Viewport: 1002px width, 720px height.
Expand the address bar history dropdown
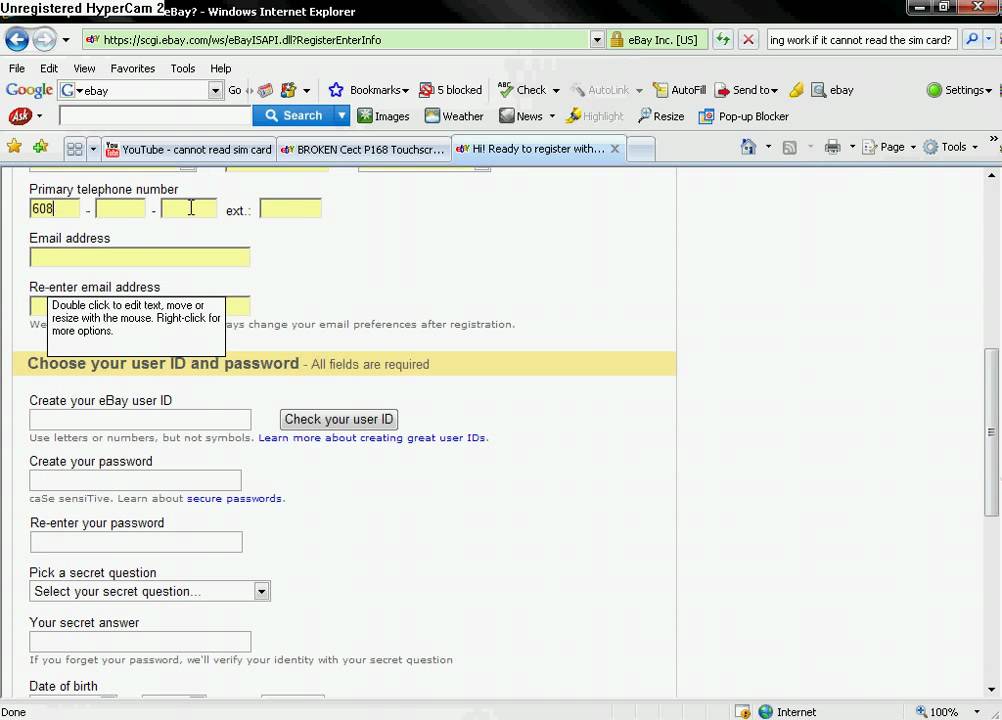click(x=597, y=40)
